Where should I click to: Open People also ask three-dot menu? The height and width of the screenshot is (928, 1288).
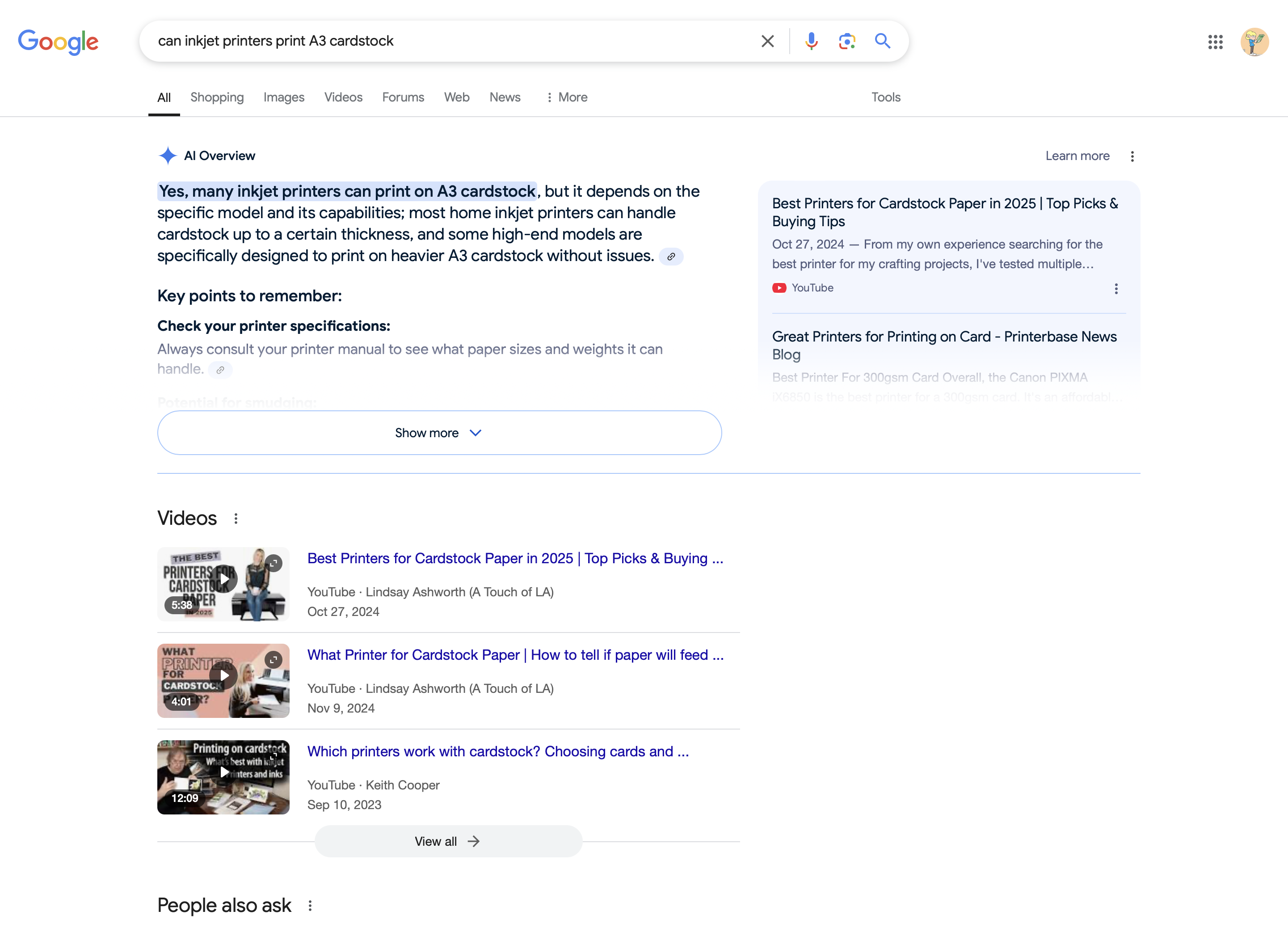click(x=310, y=906)
